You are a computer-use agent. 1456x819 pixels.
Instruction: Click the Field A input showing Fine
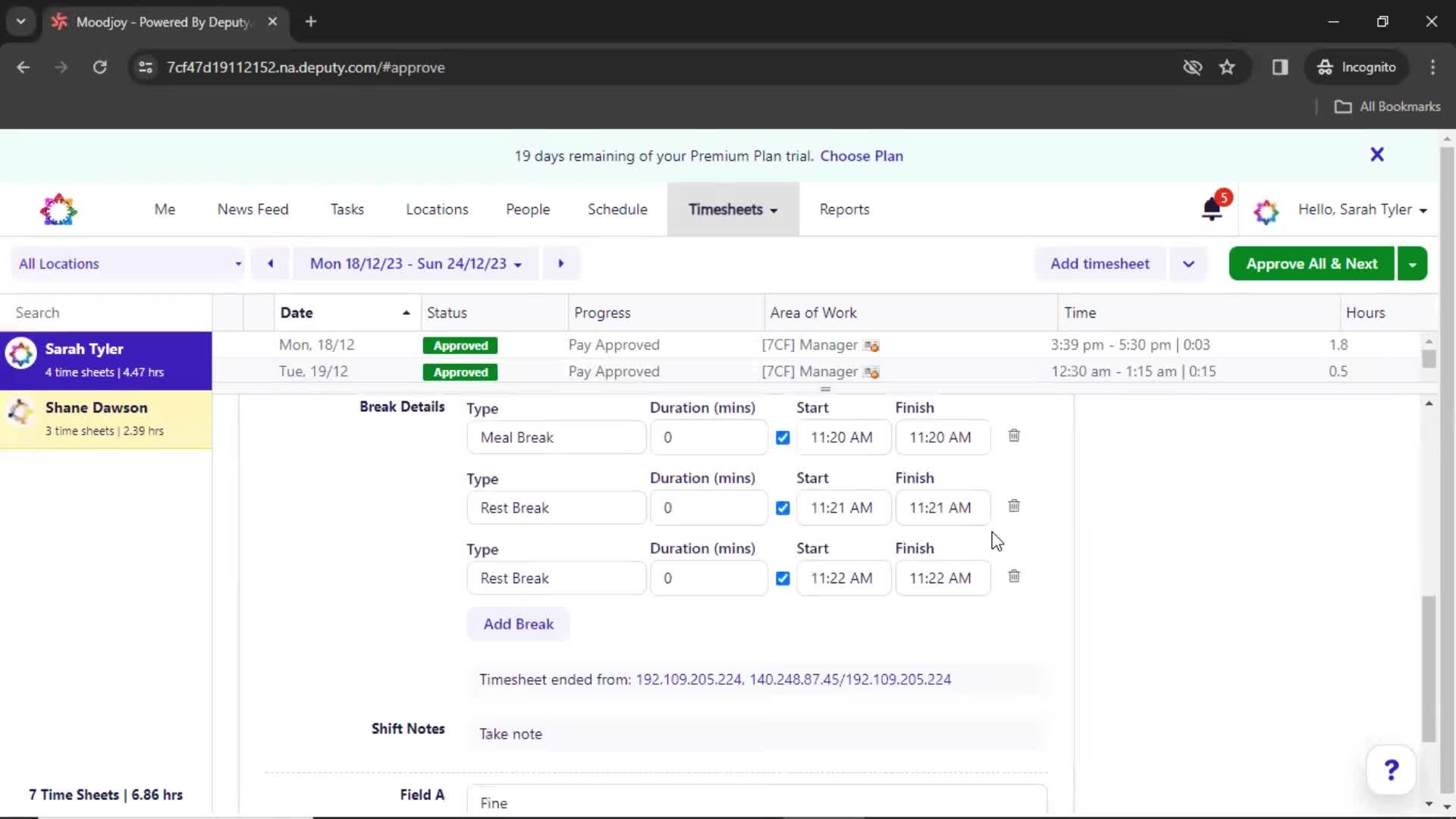[x=756, y=802]
